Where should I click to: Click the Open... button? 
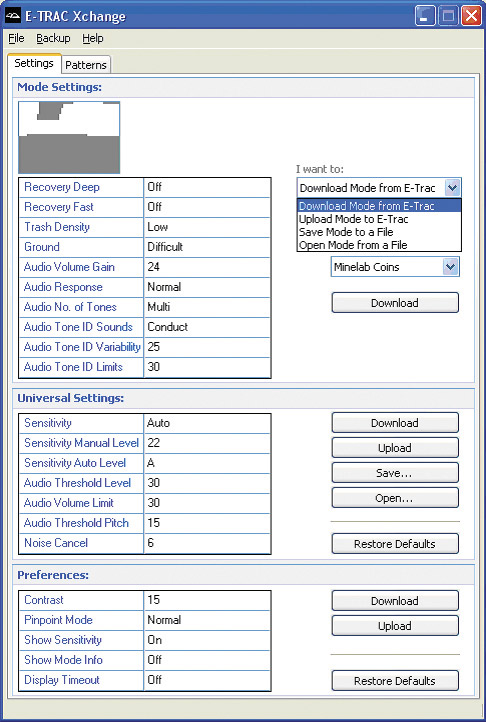click(395, 498)
